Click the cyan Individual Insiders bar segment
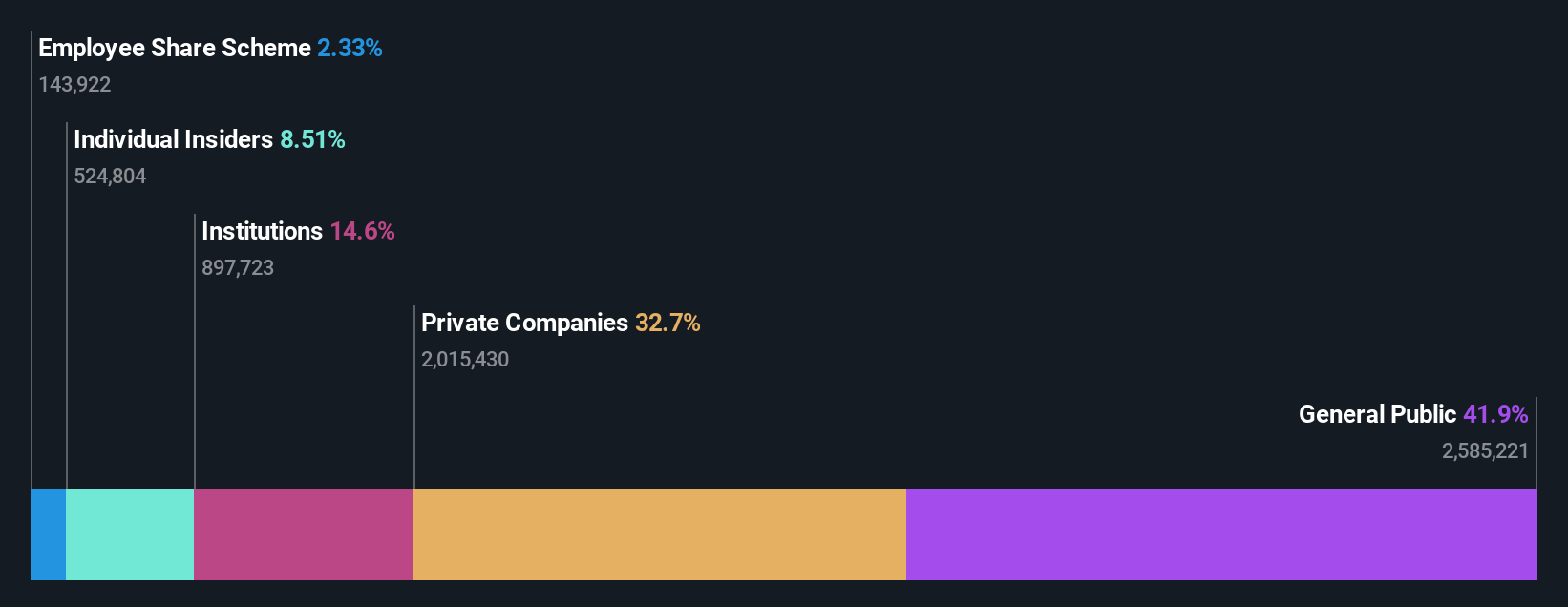 pyautogui.click(x=130, y=534)
